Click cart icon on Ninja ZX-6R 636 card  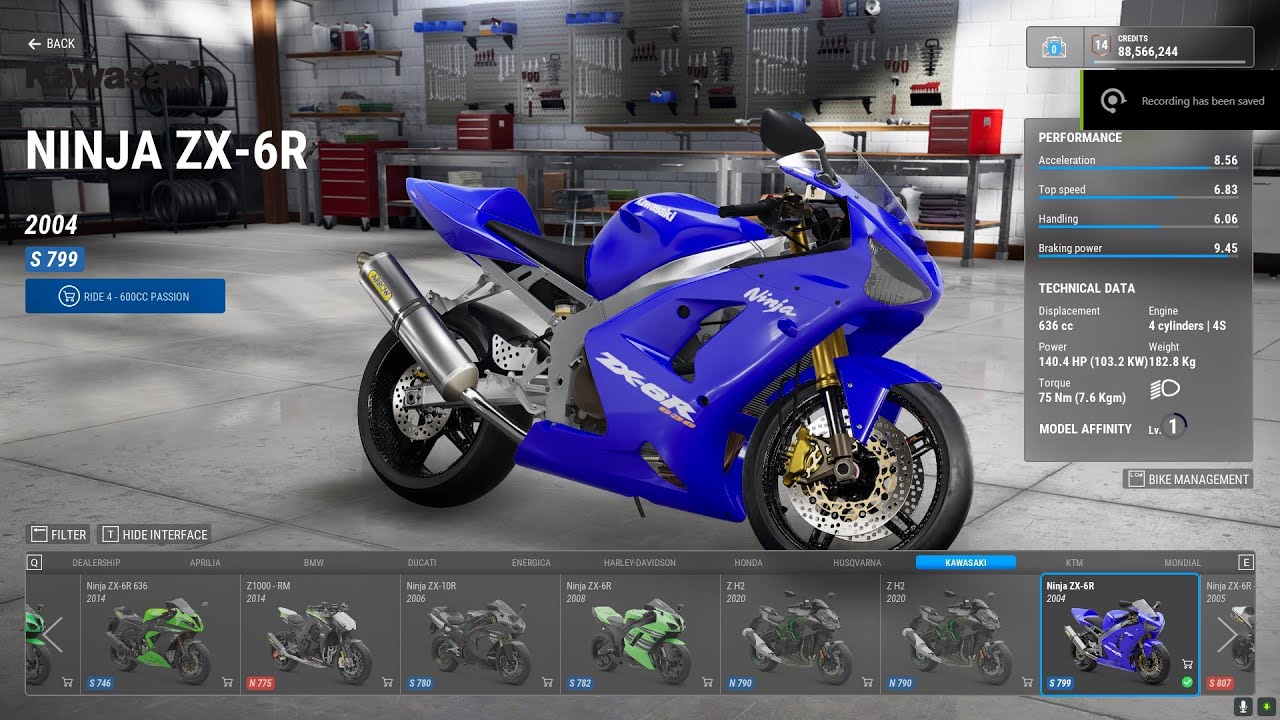pos(227,683)
